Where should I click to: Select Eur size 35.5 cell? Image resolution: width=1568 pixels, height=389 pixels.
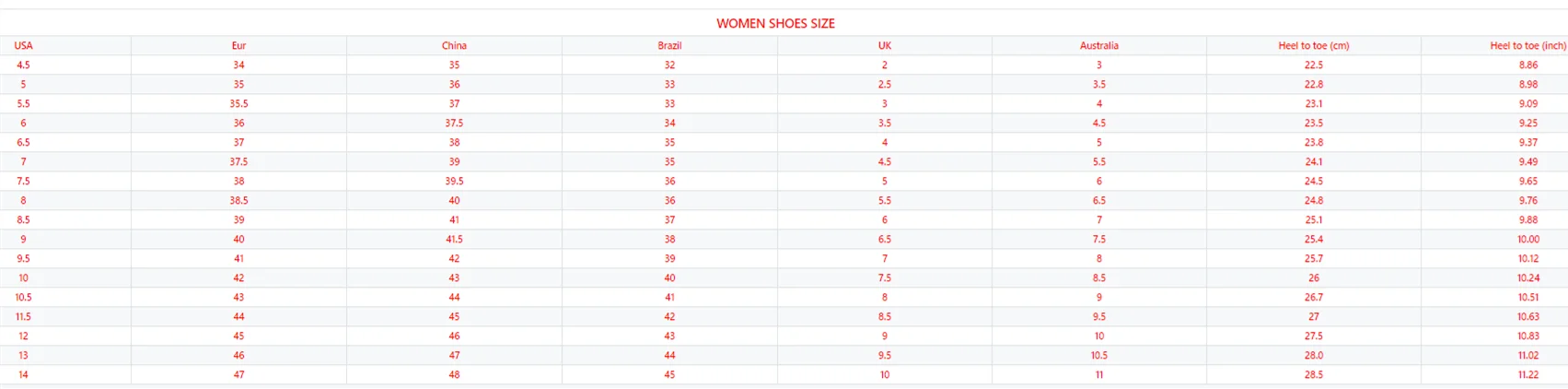[238, 103]
